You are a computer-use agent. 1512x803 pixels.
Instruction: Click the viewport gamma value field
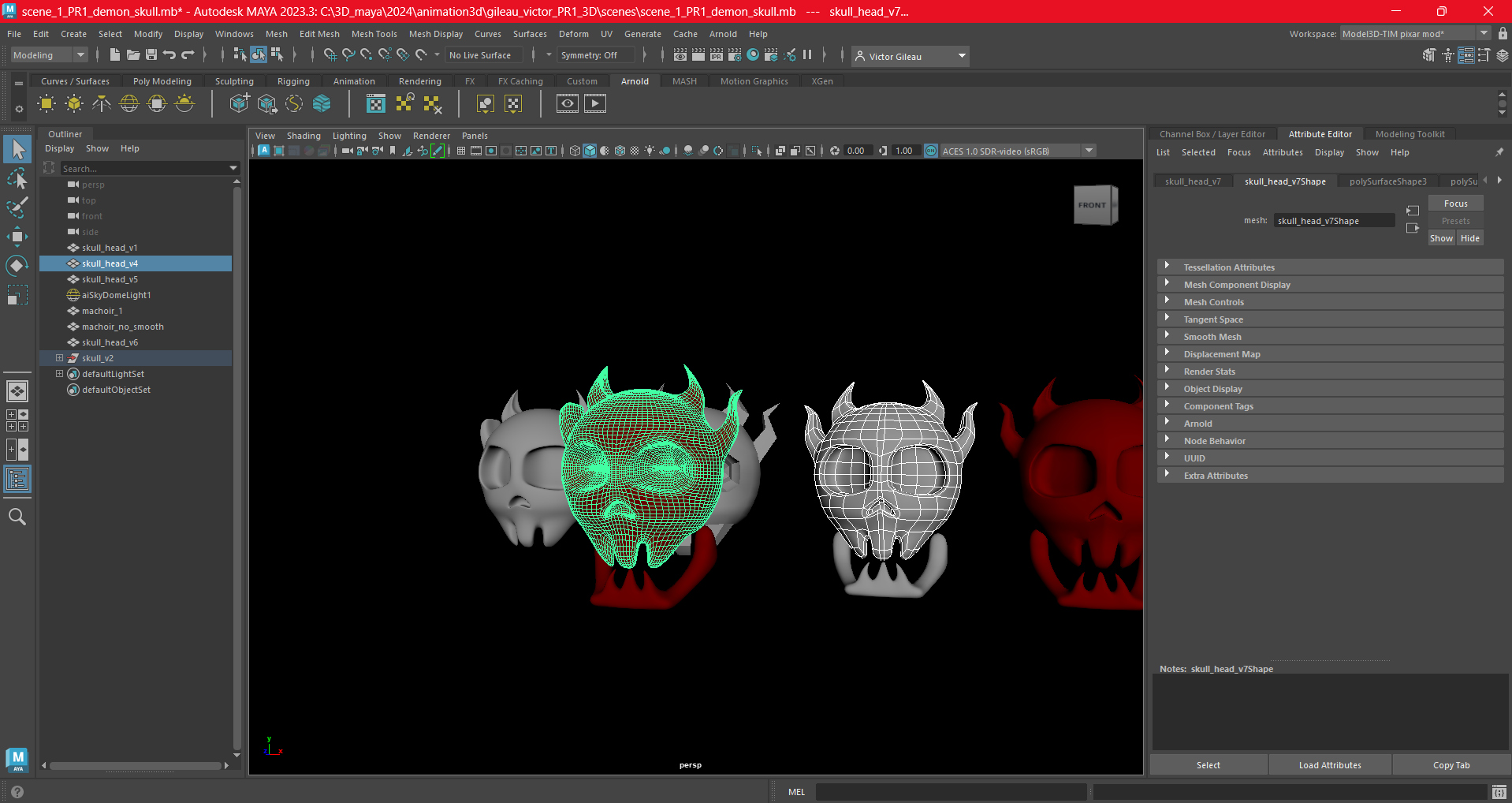tap(906, 151)
